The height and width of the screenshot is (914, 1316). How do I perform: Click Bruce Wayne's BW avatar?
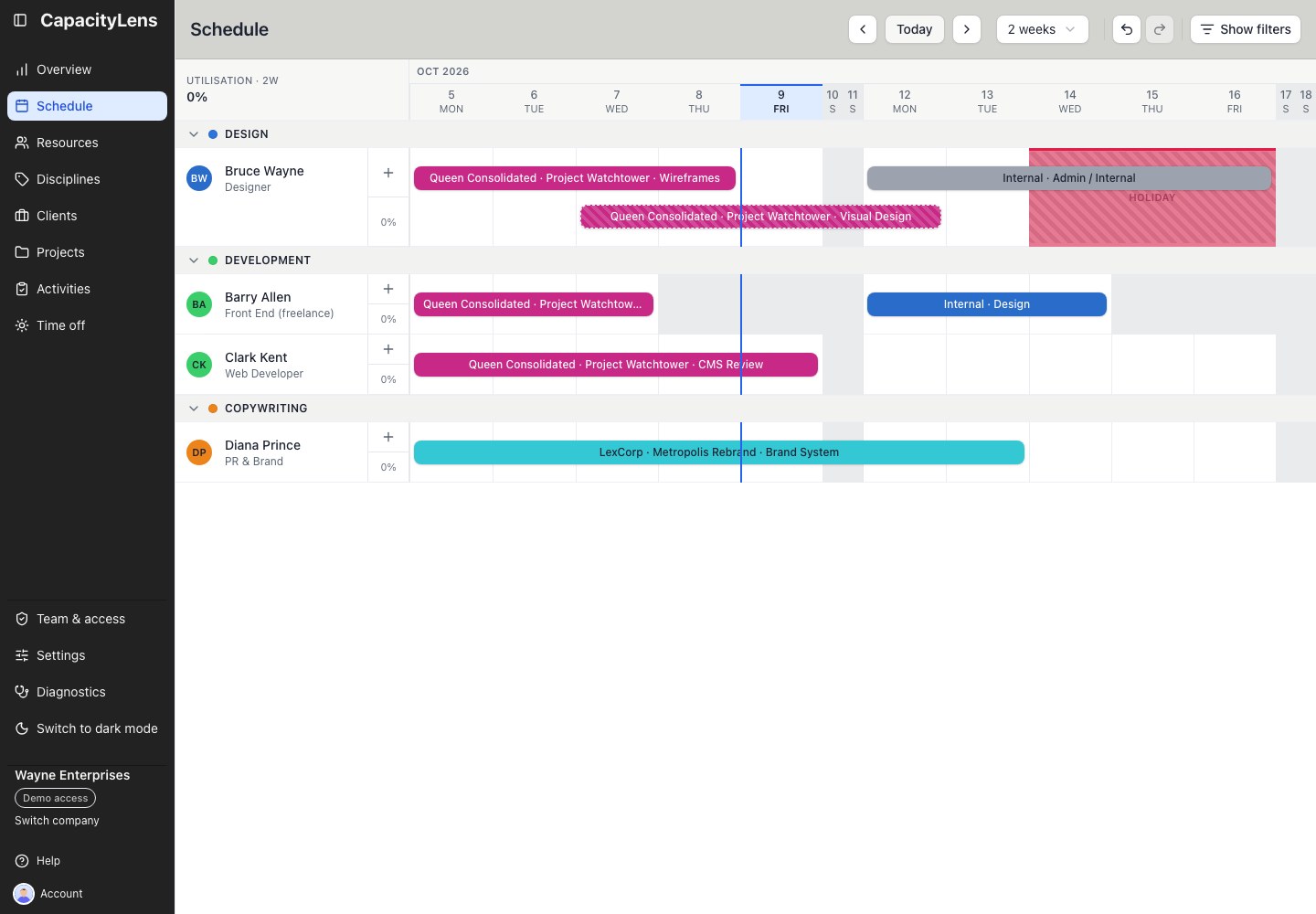tap(199, 178)
